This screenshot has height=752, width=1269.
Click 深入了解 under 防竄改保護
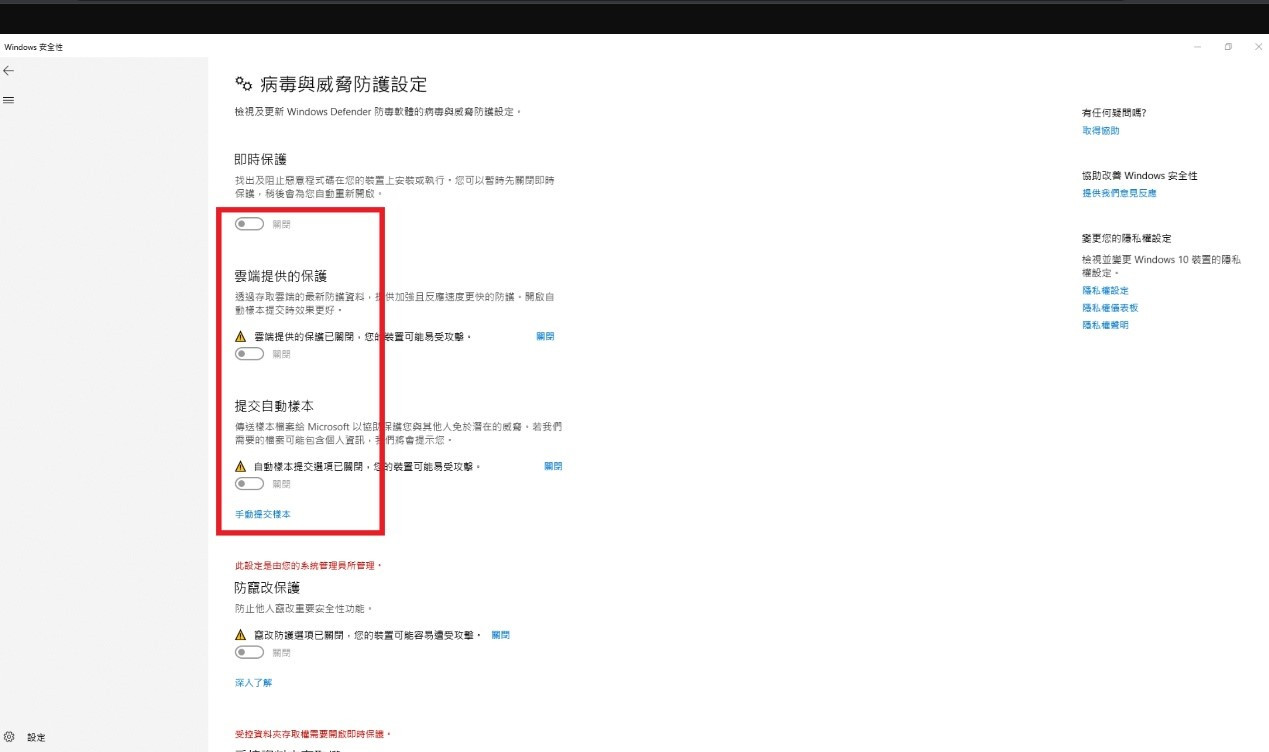click(x=253, y=683)
